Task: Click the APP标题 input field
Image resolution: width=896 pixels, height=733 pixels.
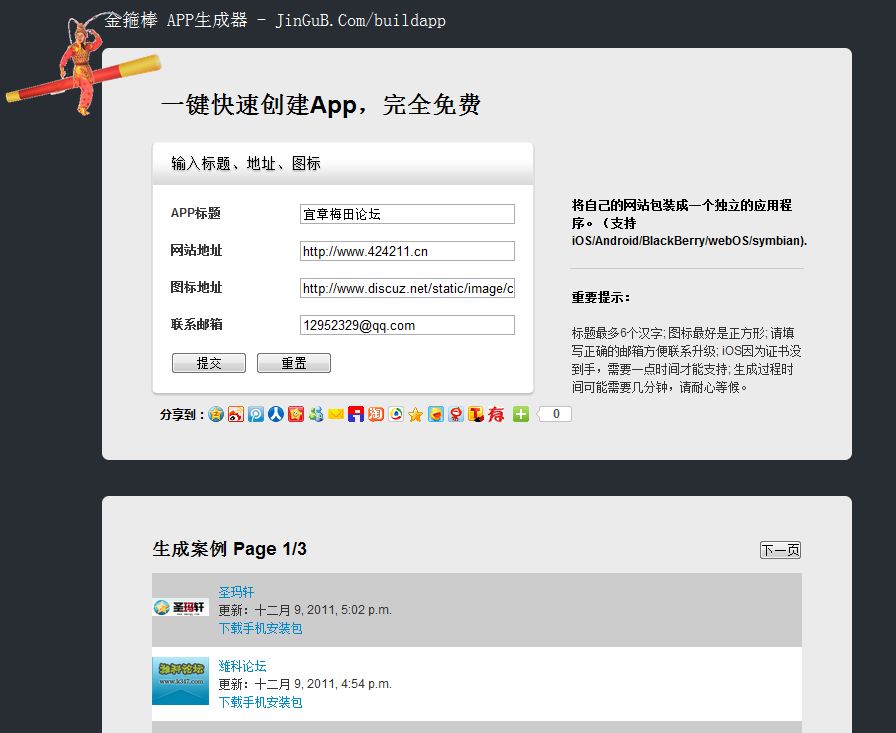Action: [407, 214]
